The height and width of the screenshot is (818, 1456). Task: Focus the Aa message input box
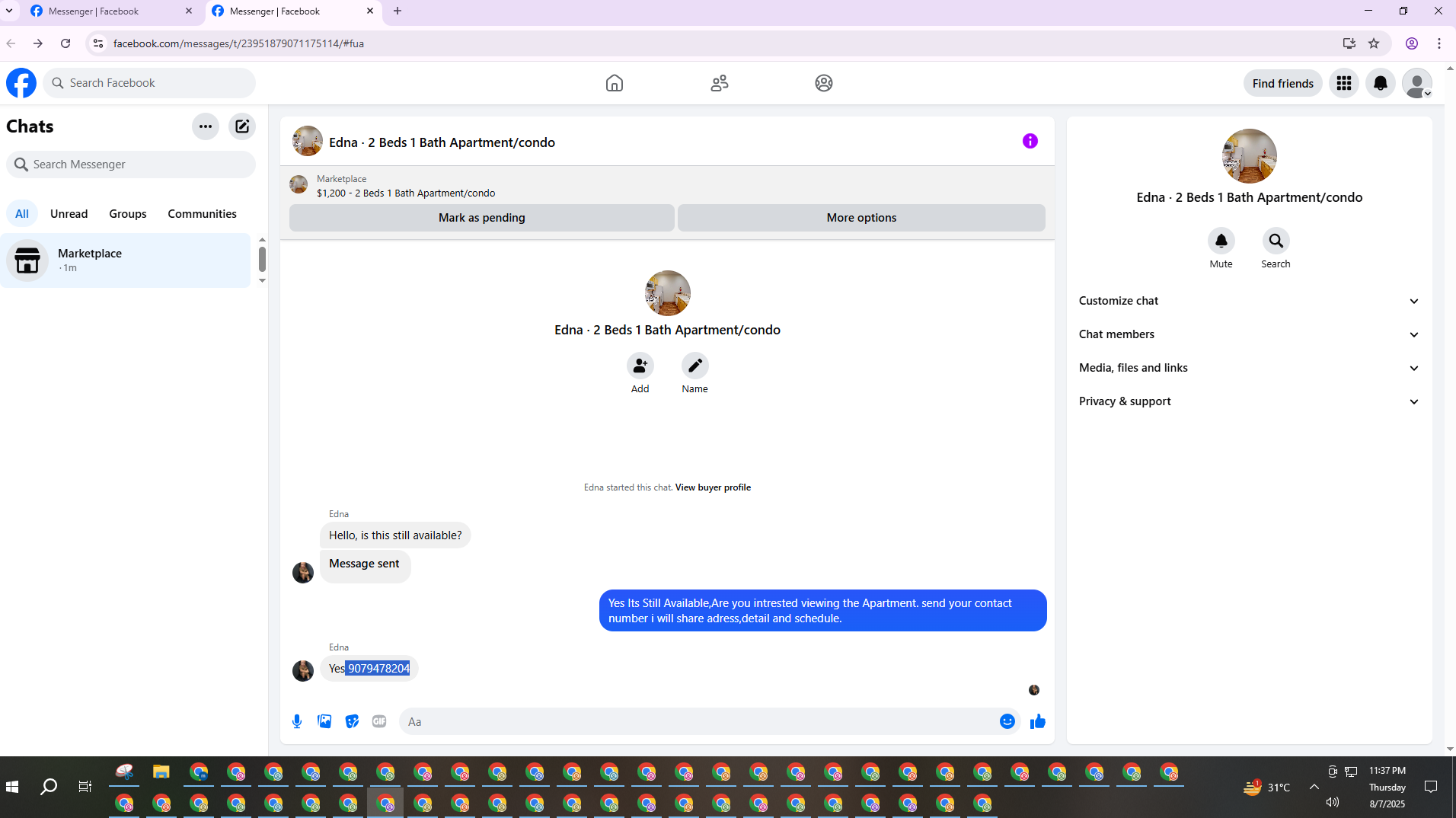[699, 721]
